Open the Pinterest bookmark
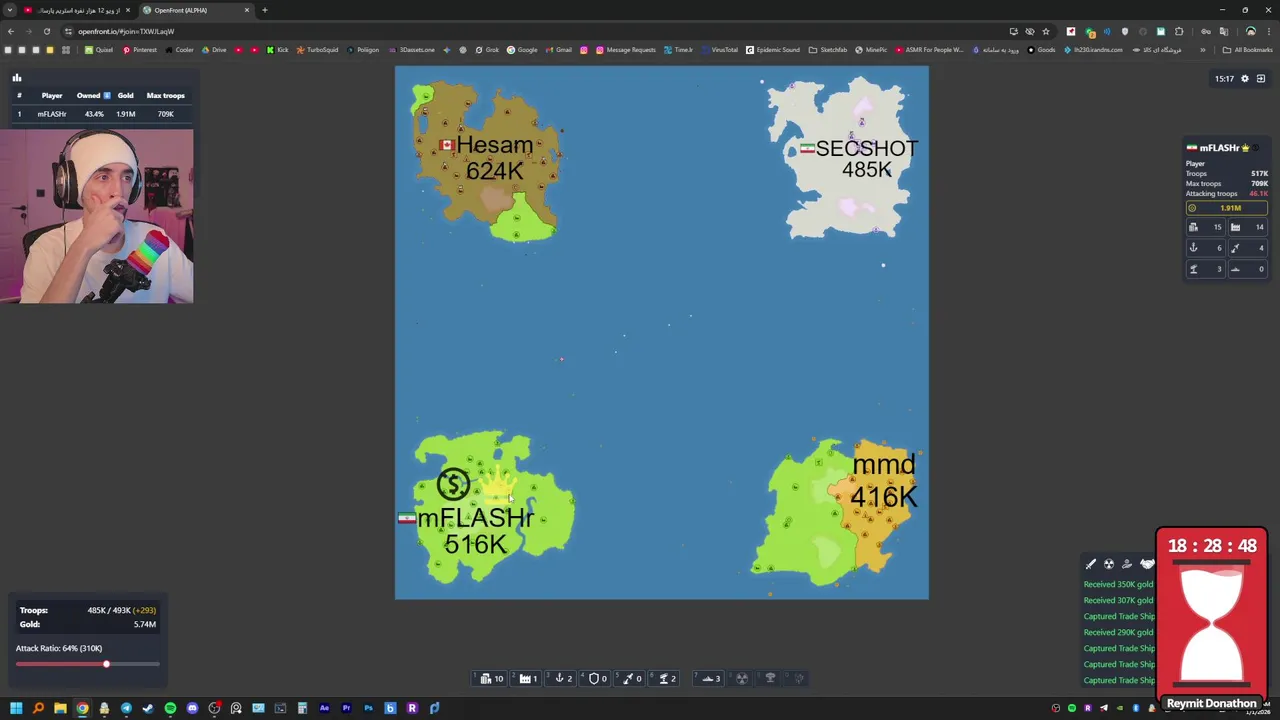1280x720 pixels. click(x=139, y=50)
